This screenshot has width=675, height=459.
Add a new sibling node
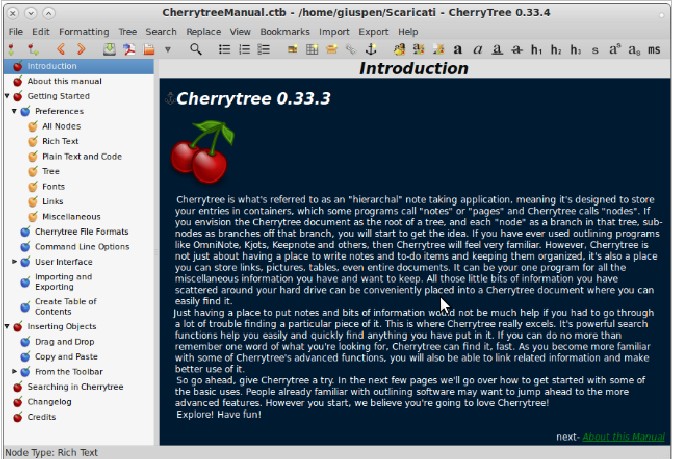(12, 50)
